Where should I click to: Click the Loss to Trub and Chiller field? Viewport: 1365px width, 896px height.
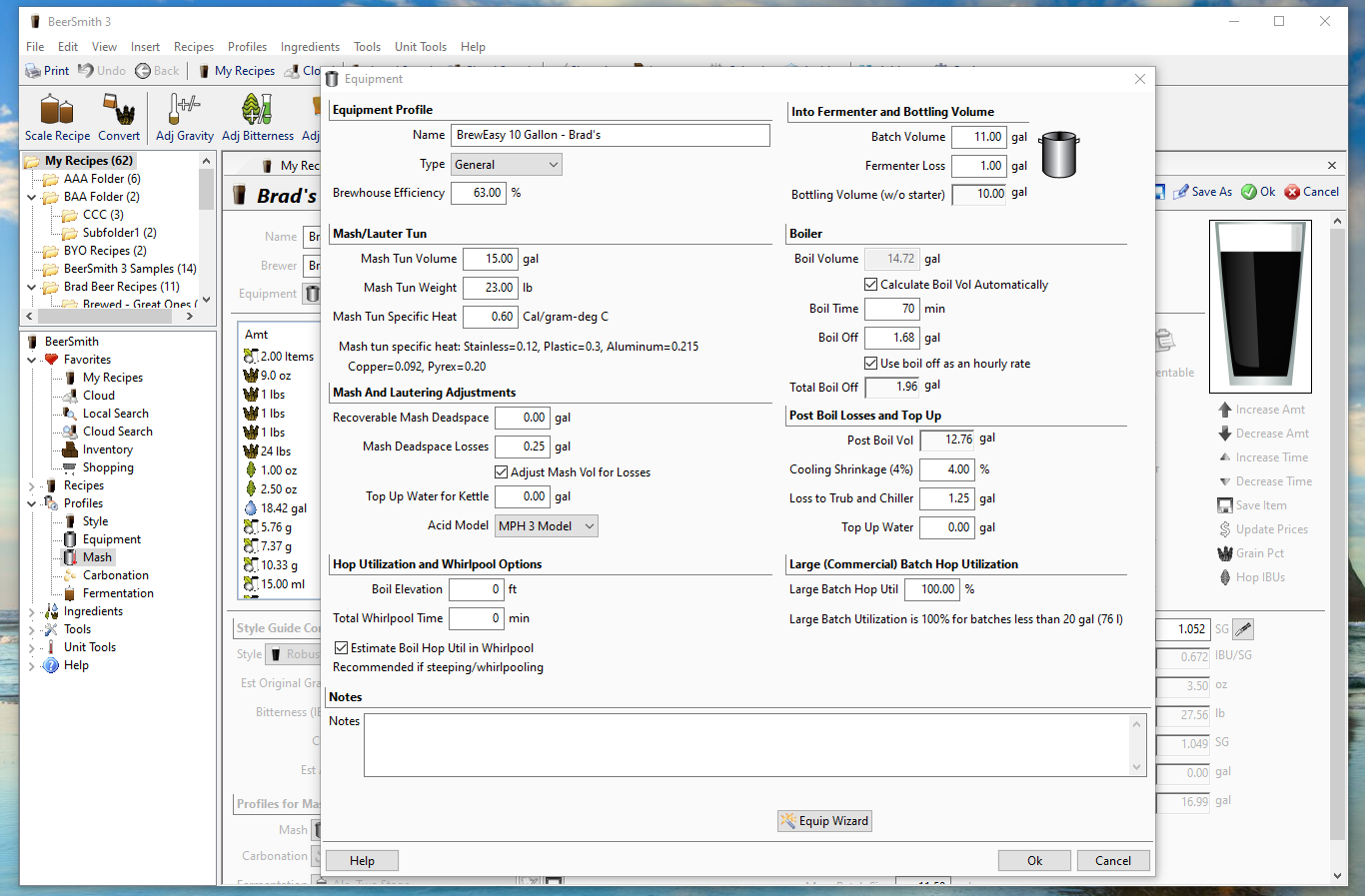click(x=946, y=498)
